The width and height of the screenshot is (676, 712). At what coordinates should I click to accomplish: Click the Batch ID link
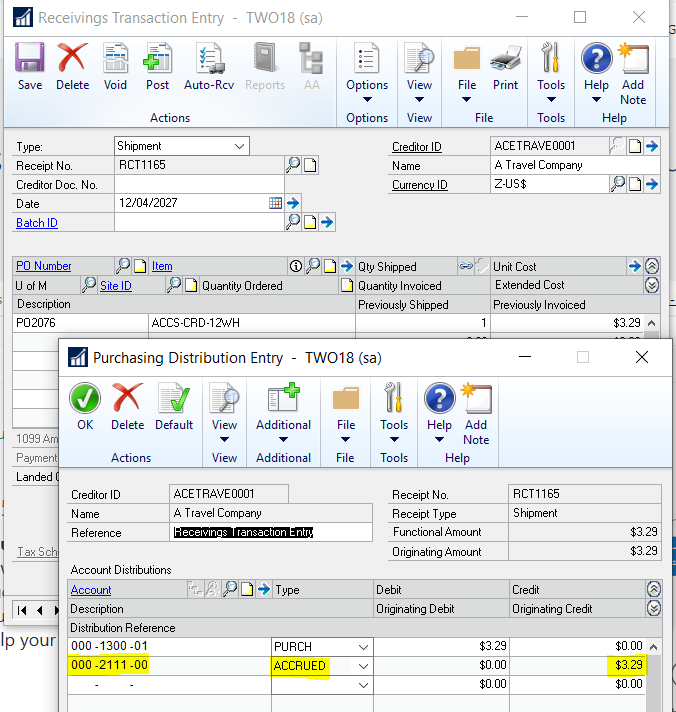tap(37, 223)
